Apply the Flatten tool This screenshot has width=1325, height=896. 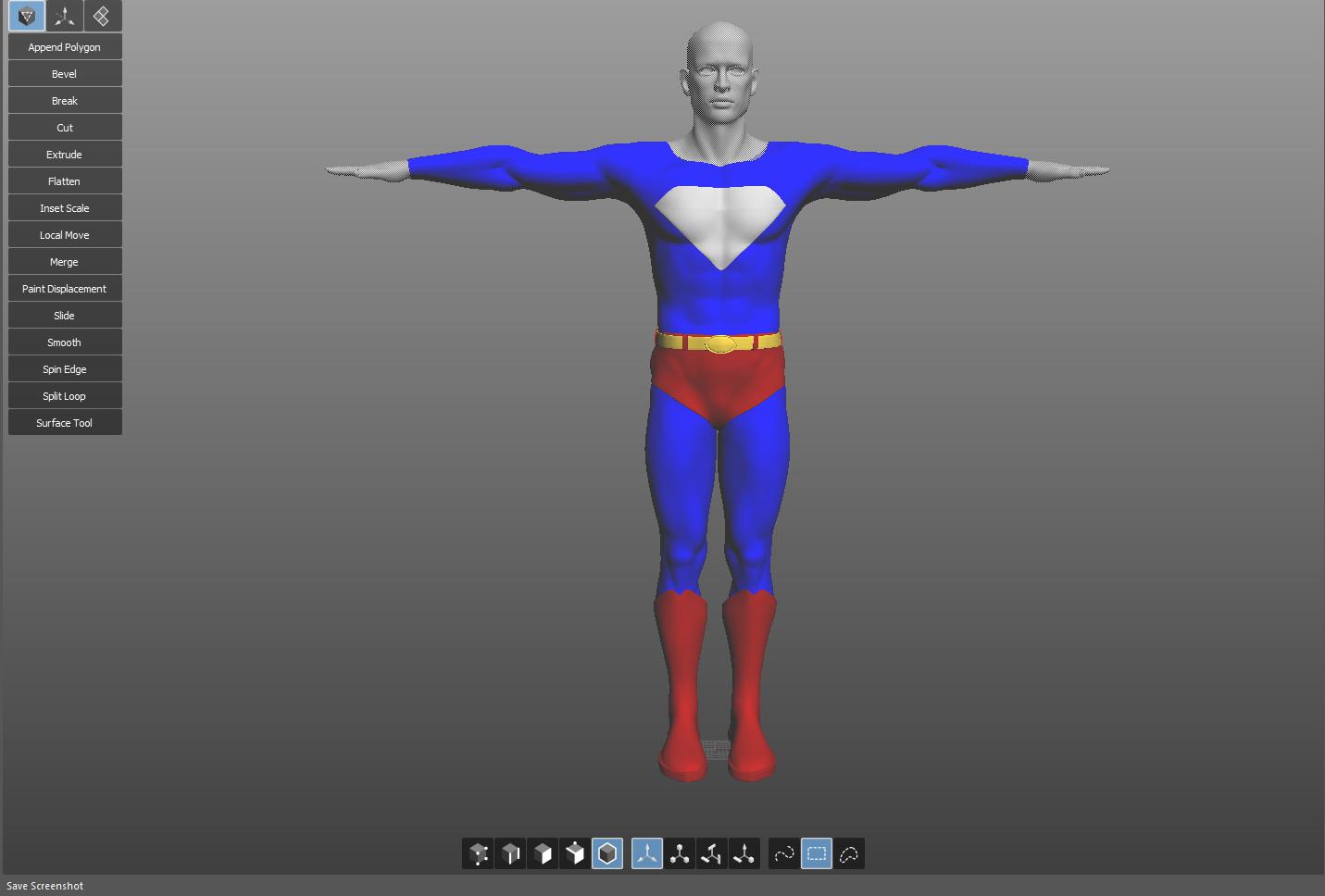pyautogui.click(x=65, y=181)
